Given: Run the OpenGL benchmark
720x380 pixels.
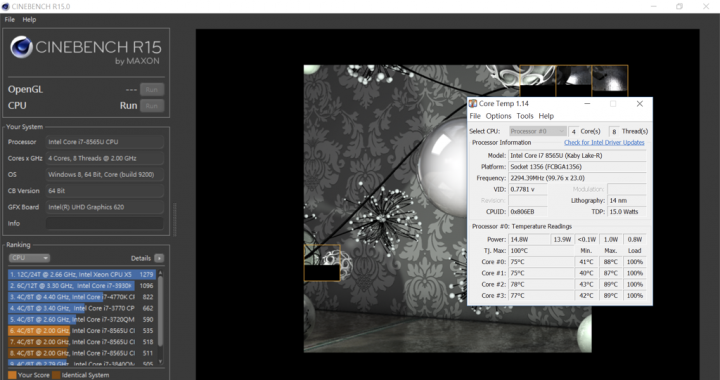Looking at the screenshot, I should 152,89.
